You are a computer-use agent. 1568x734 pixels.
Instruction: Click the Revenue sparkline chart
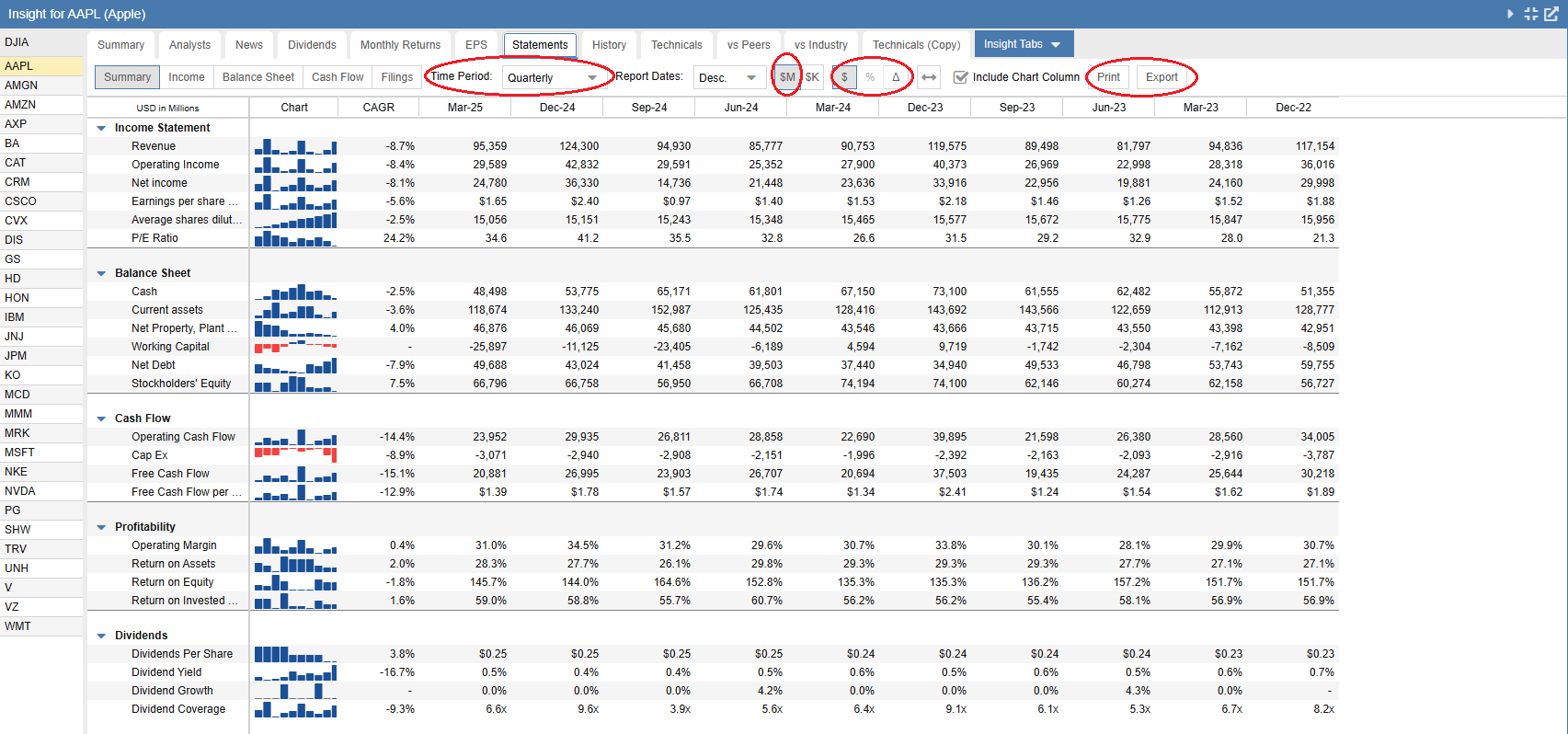coord(295,146)
